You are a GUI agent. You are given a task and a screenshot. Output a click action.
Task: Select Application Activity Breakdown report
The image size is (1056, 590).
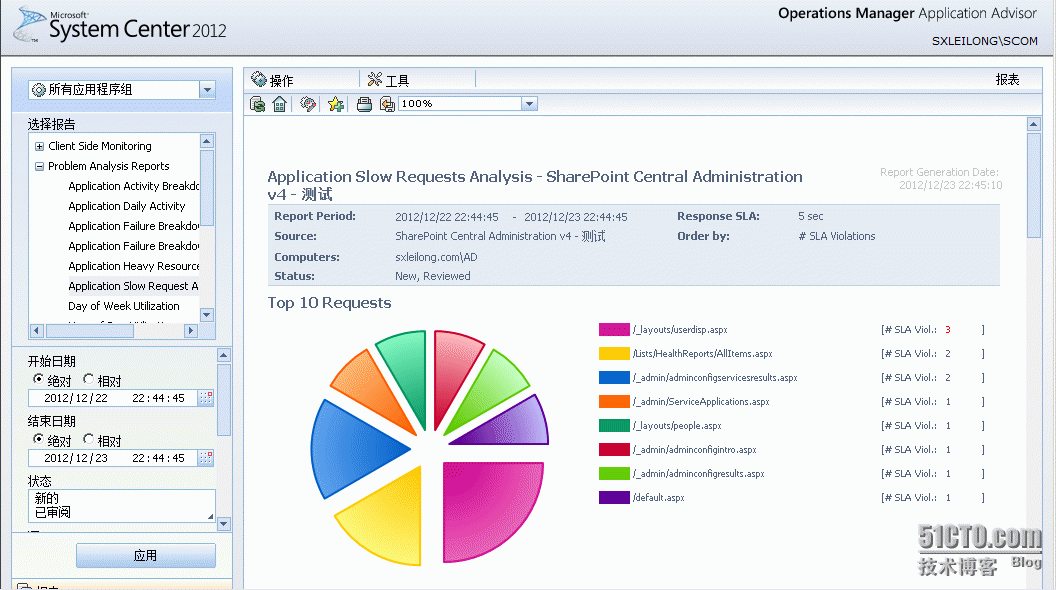click(133, 186)
